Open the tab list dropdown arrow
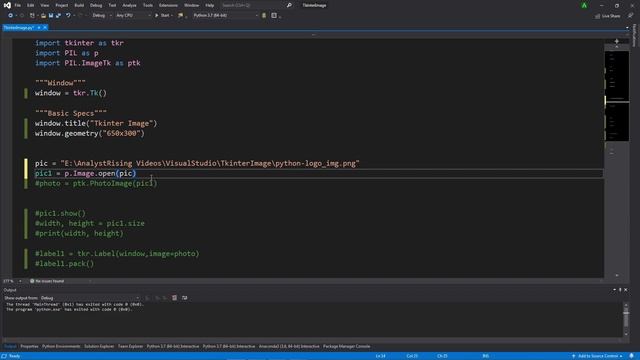The image size is (640, 360). pos(627,28)
